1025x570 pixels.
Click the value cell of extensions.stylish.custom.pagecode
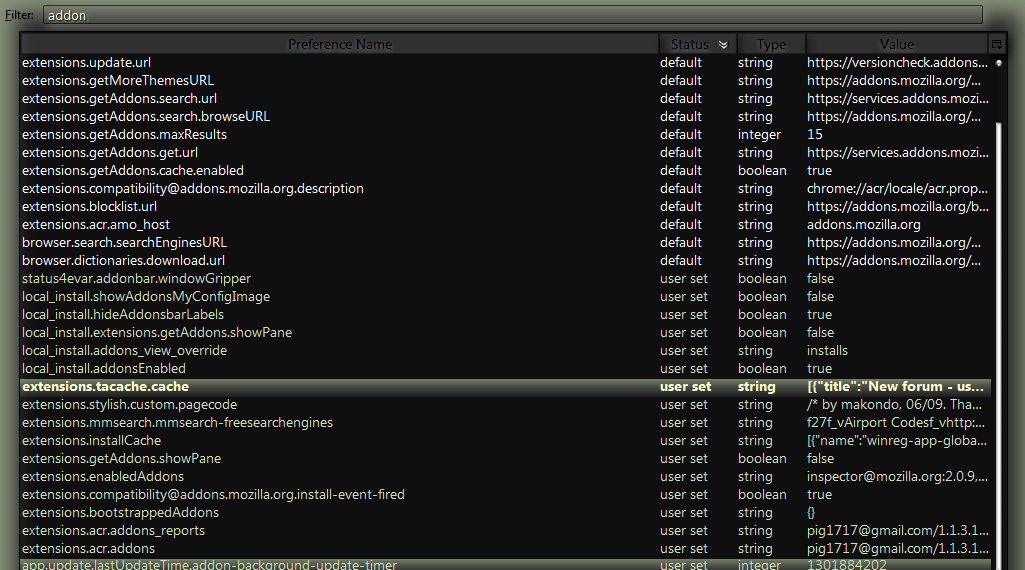coord(894,405)
